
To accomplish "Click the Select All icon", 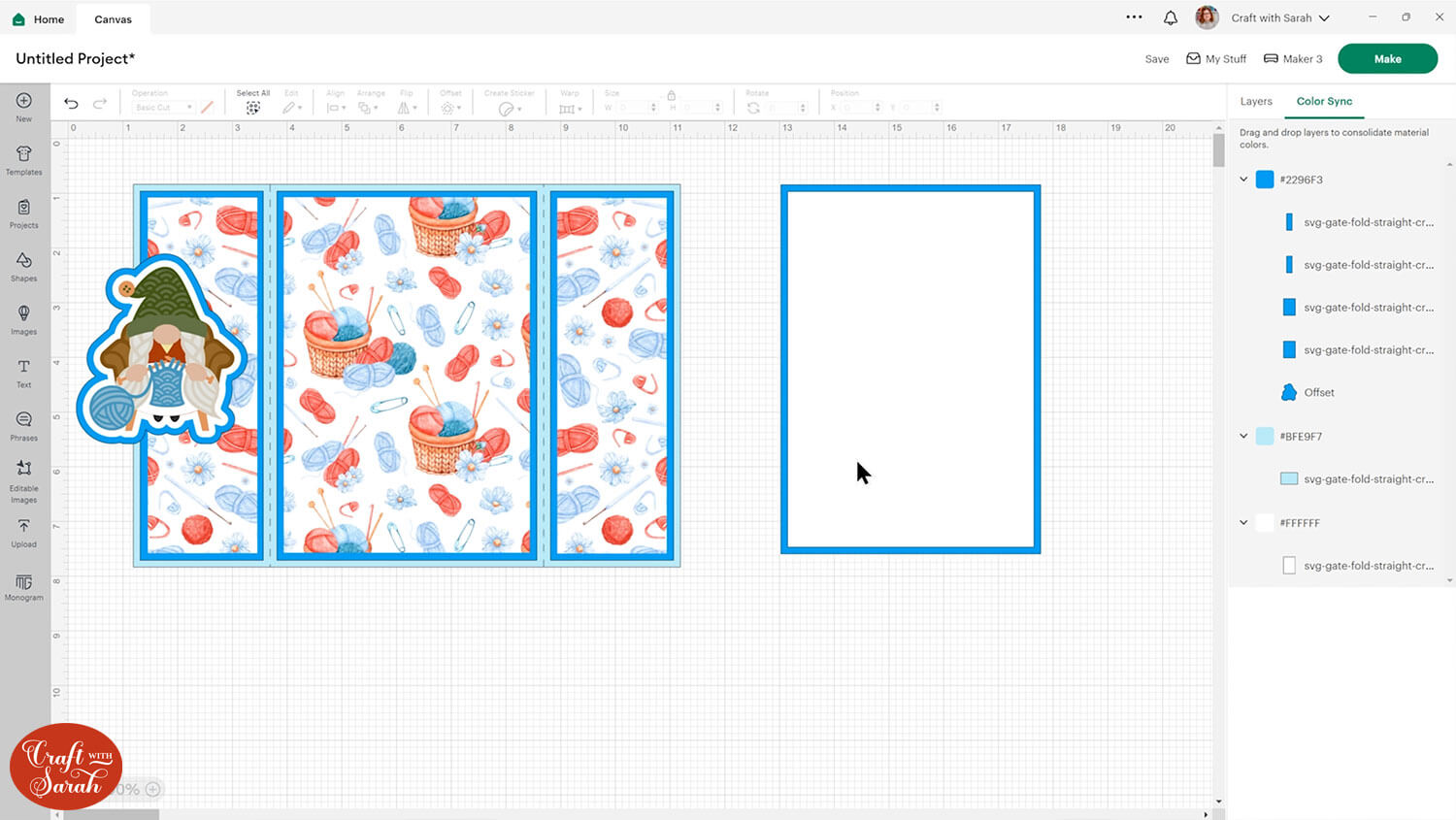I will (253, 108).
